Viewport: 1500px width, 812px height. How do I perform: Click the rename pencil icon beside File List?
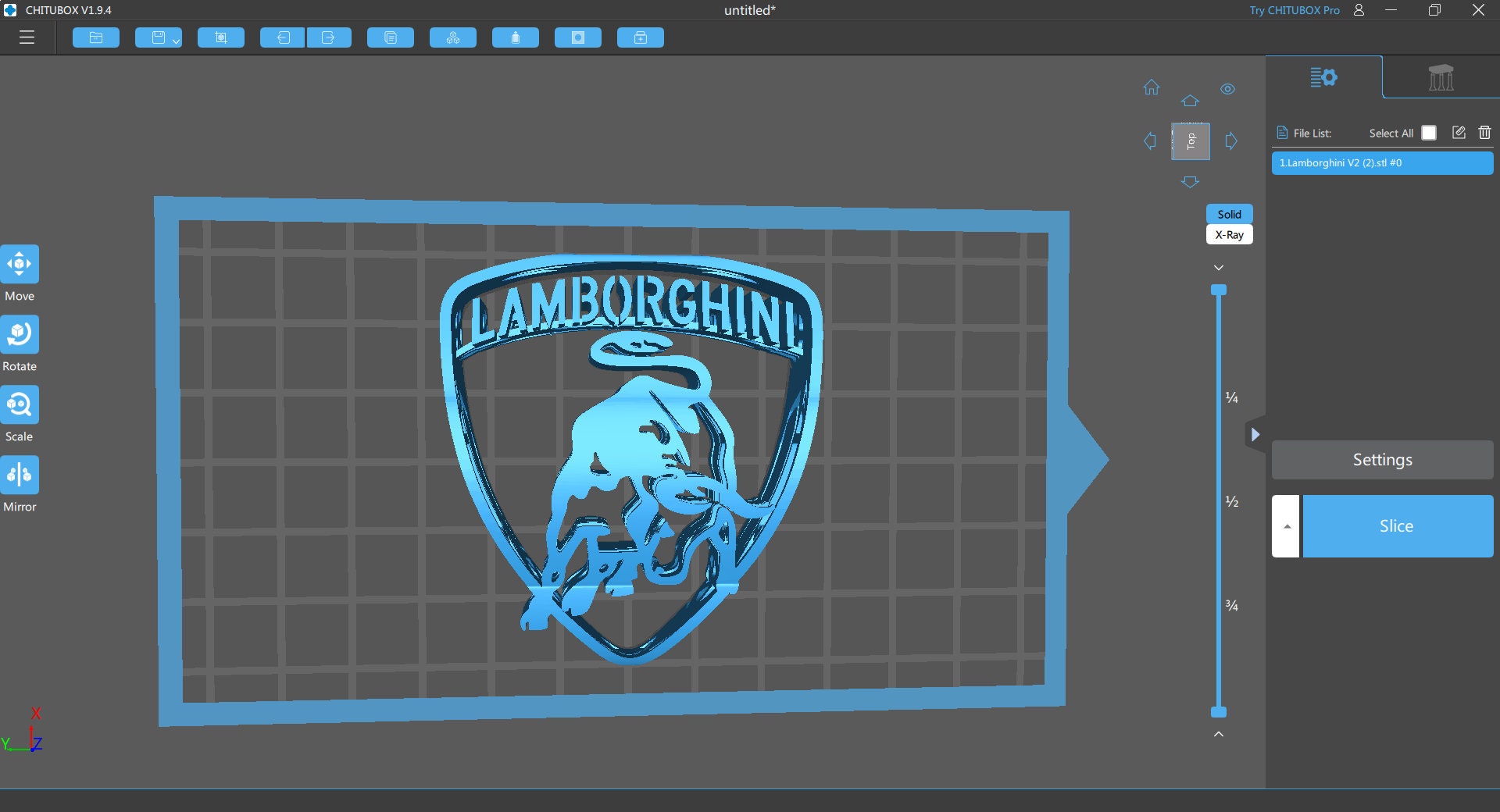(1458, 133)
